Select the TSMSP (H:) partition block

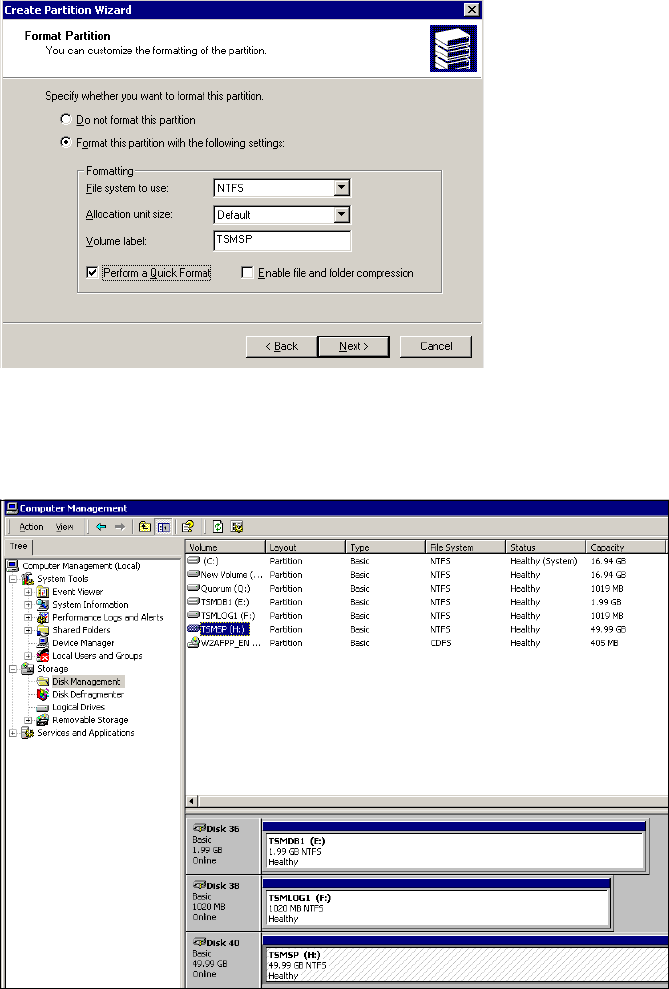tap(465, 966)
